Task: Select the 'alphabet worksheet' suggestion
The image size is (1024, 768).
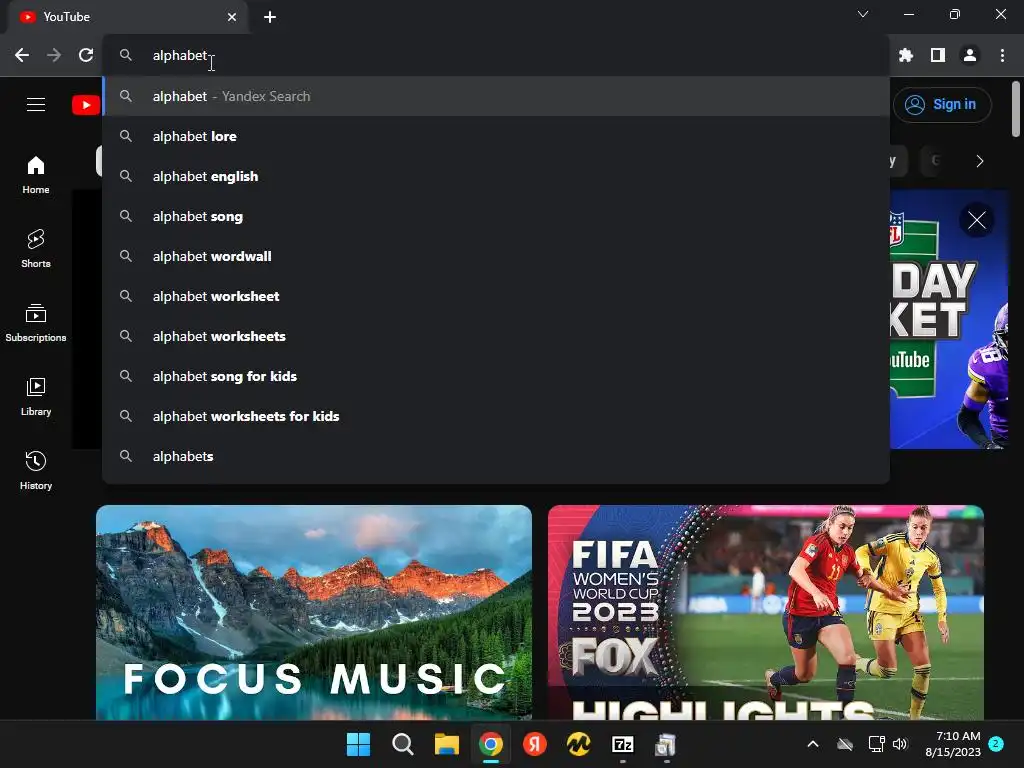Action: tap(496, 296)
